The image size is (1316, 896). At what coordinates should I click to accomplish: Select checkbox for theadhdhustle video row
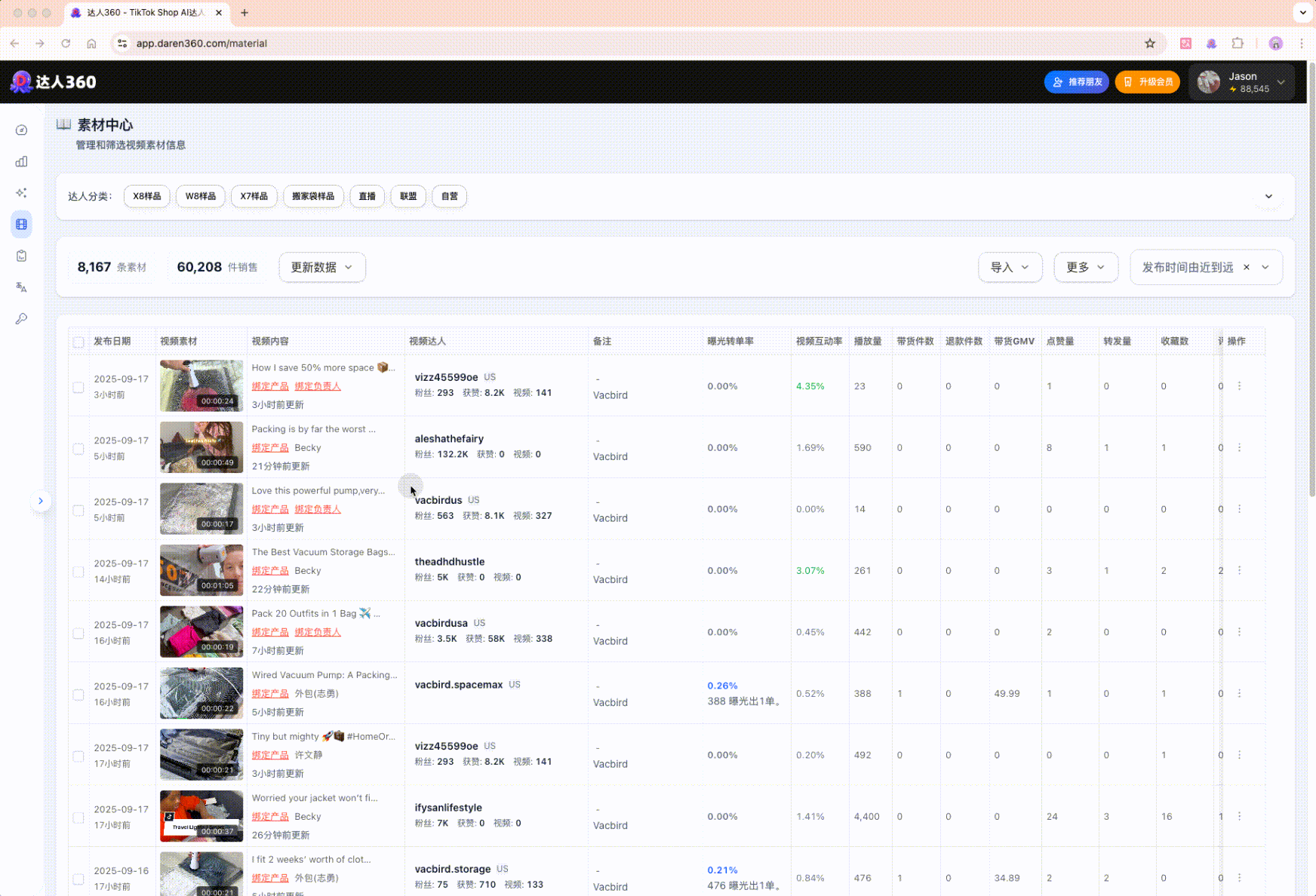point(78,572)
